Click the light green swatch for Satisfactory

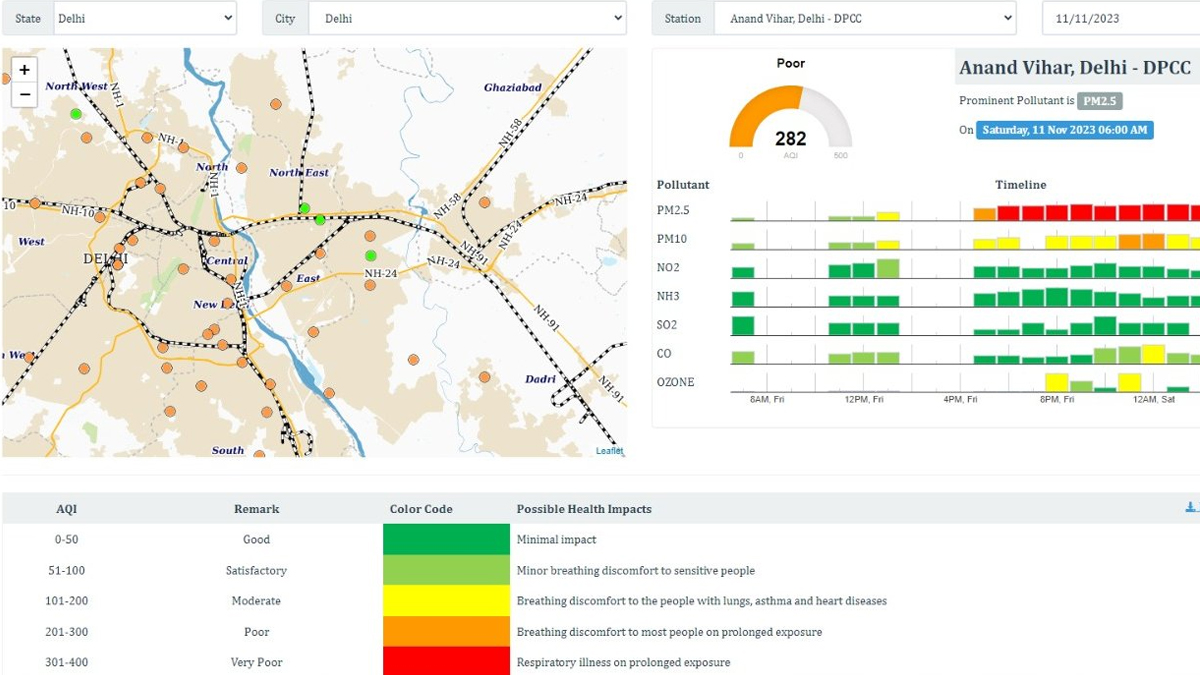(446, 570)
